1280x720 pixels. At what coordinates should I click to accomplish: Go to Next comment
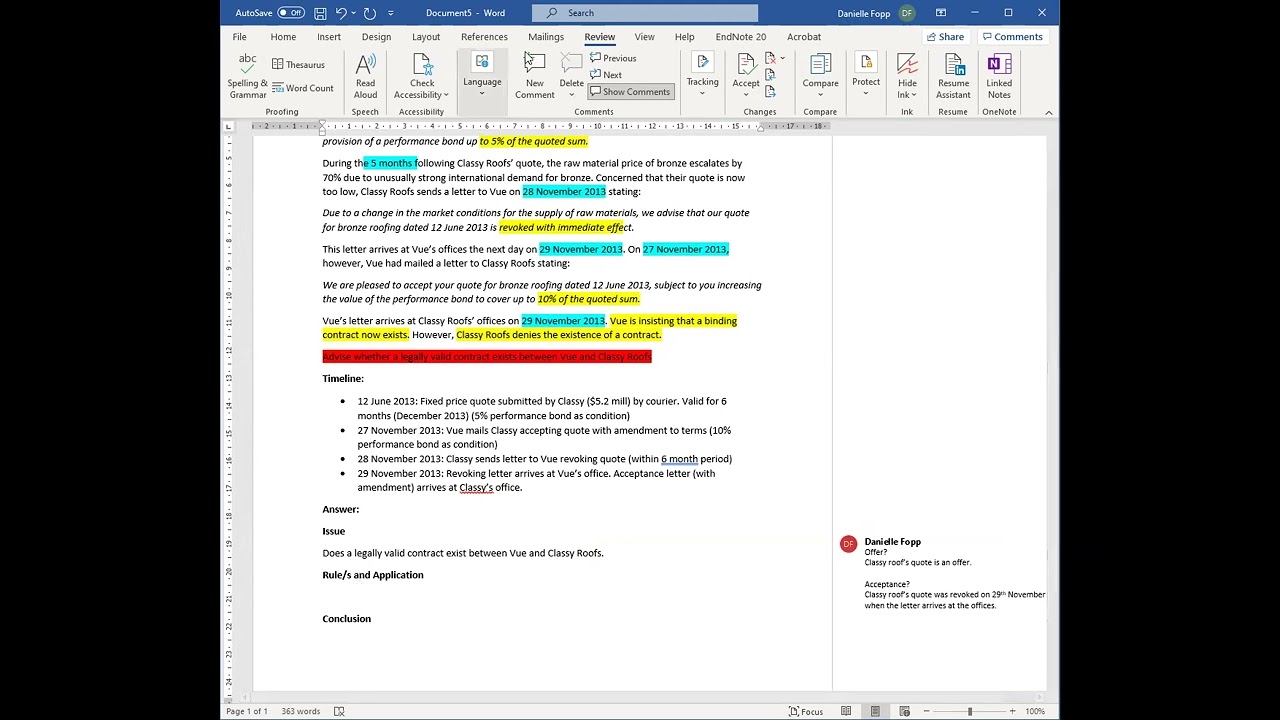tap(606, 75)
